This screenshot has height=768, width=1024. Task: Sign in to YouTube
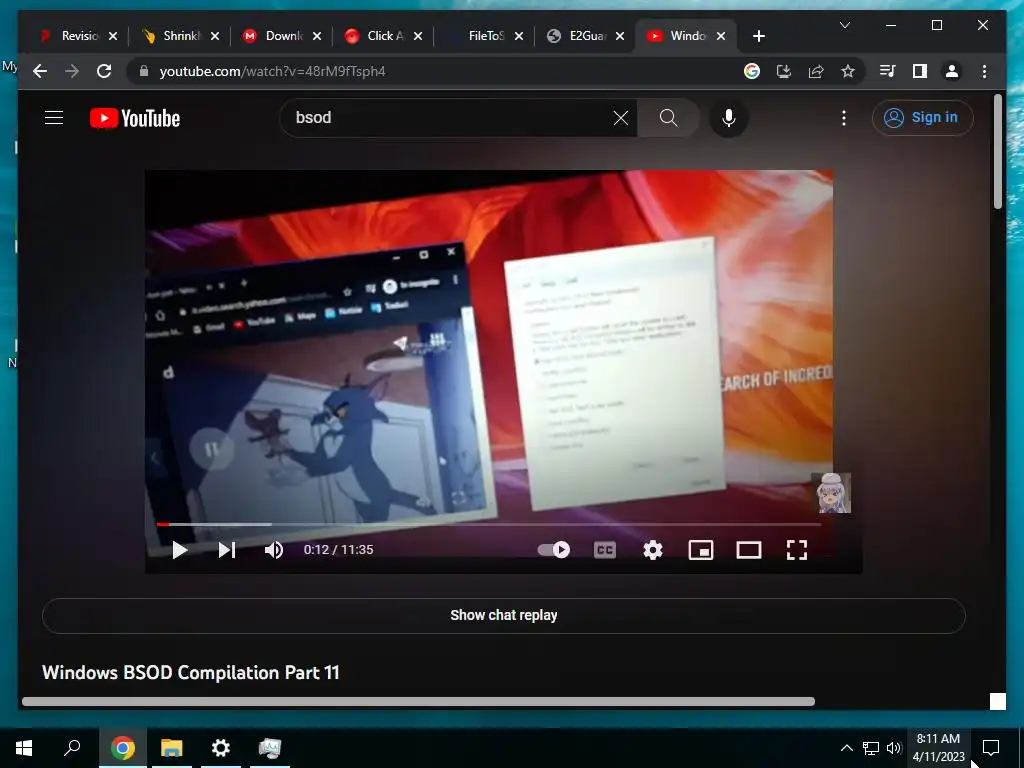[x=922, y=118]
